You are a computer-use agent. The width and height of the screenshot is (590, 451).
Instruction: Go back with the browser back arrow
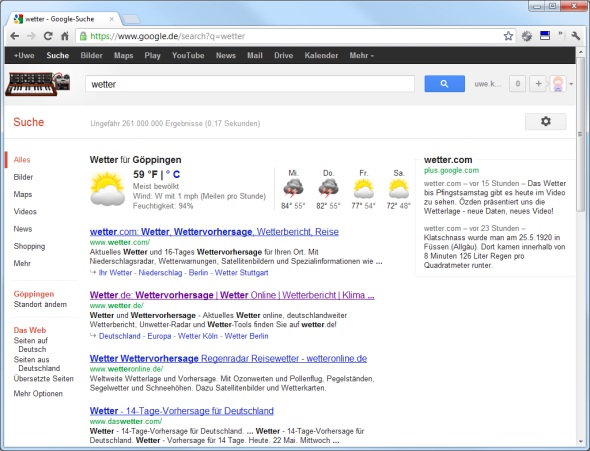(x=15, y=36)
